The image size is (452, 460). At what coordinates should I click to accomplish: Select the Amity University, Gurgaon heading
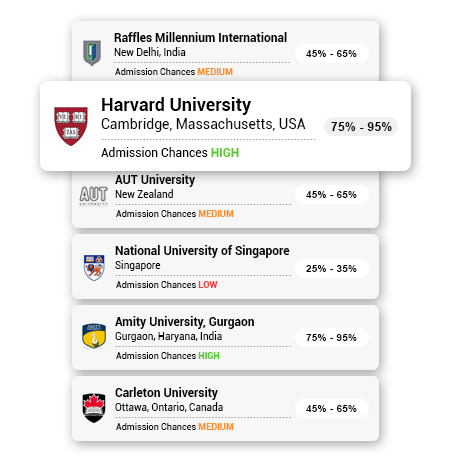pyautogui.click(x=185, y=322)
